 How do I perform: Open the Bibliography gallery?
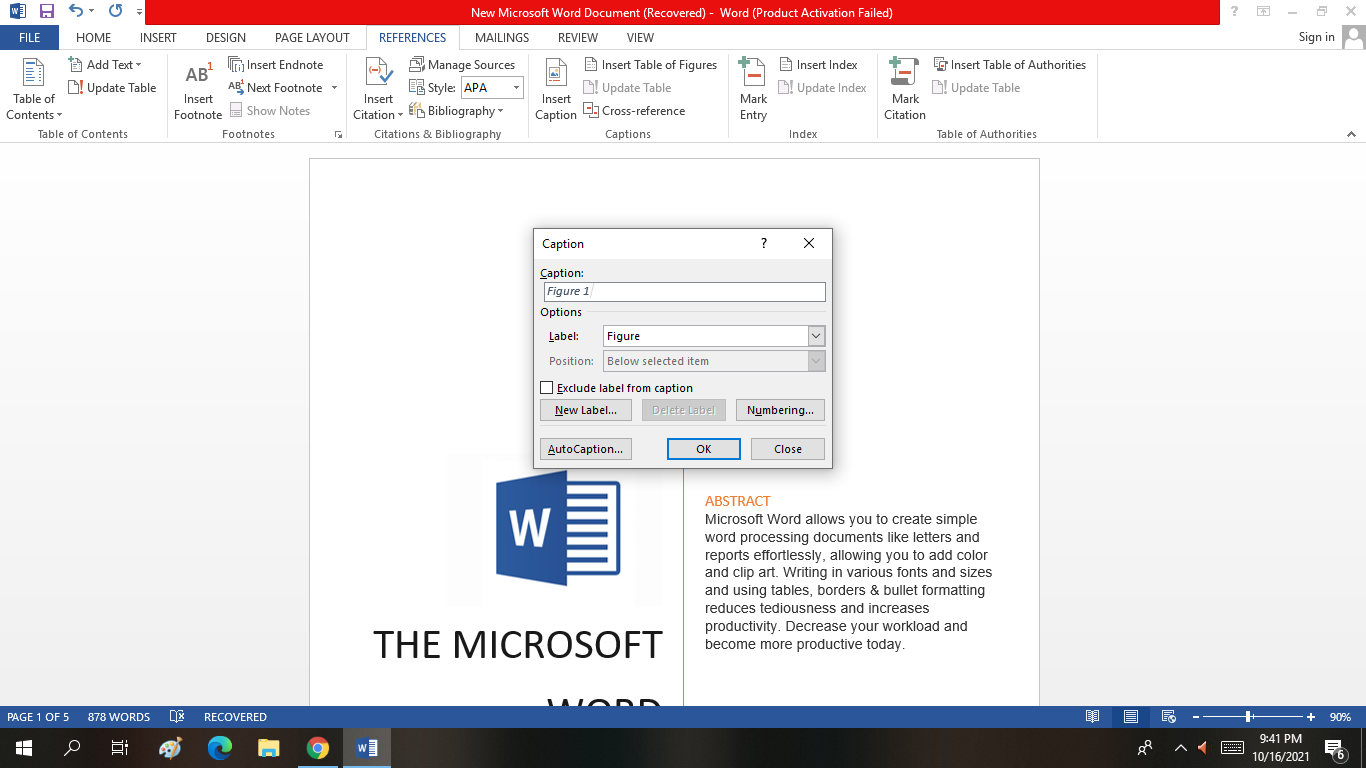tap(456, 111)
